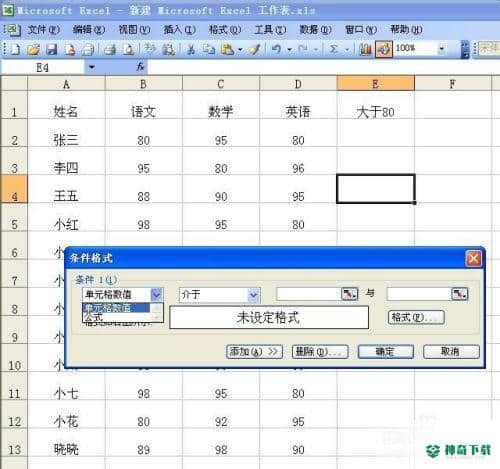Open the 格式(O) menu

(x=225, y=30)
